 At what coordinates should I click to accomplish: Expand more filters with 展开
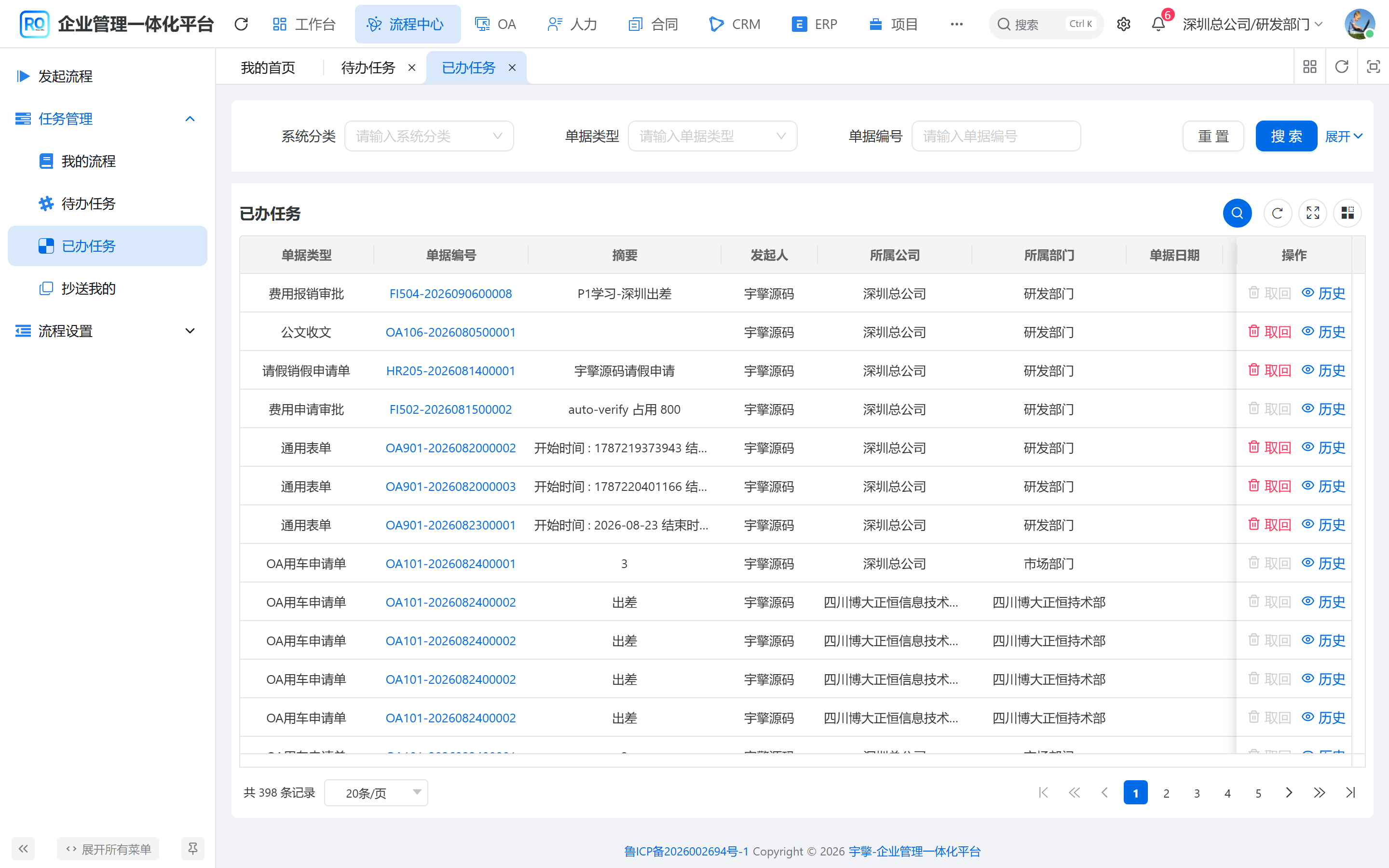click(x=1343, y=136)
